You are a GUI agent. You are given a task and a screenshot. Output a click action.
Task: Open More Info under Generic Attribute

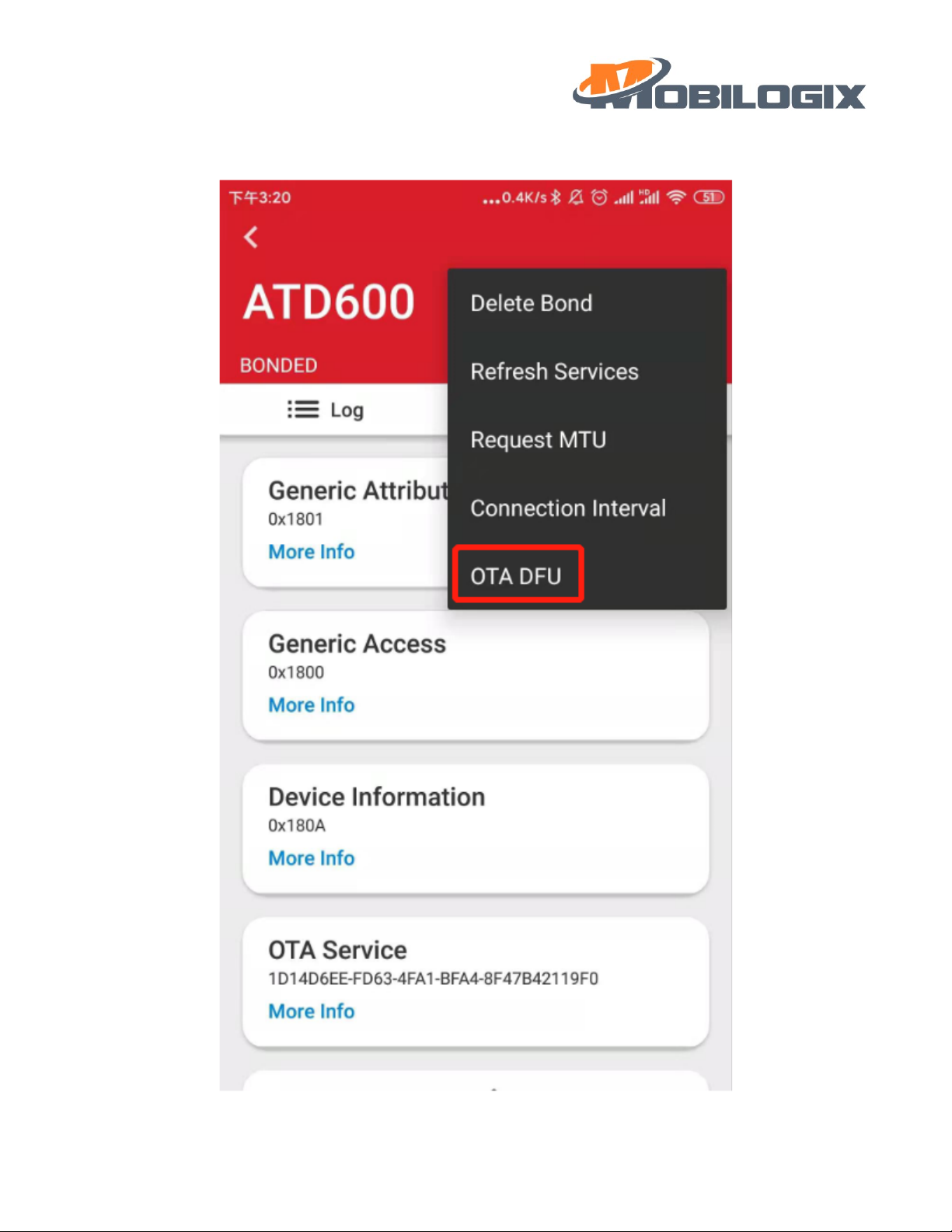312,552
